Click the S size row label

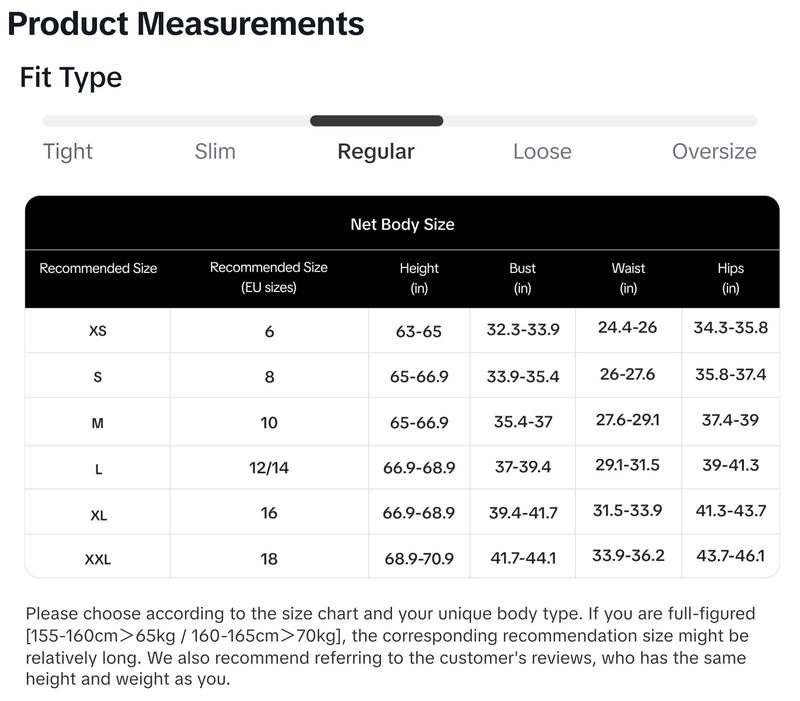coord(97,377)
